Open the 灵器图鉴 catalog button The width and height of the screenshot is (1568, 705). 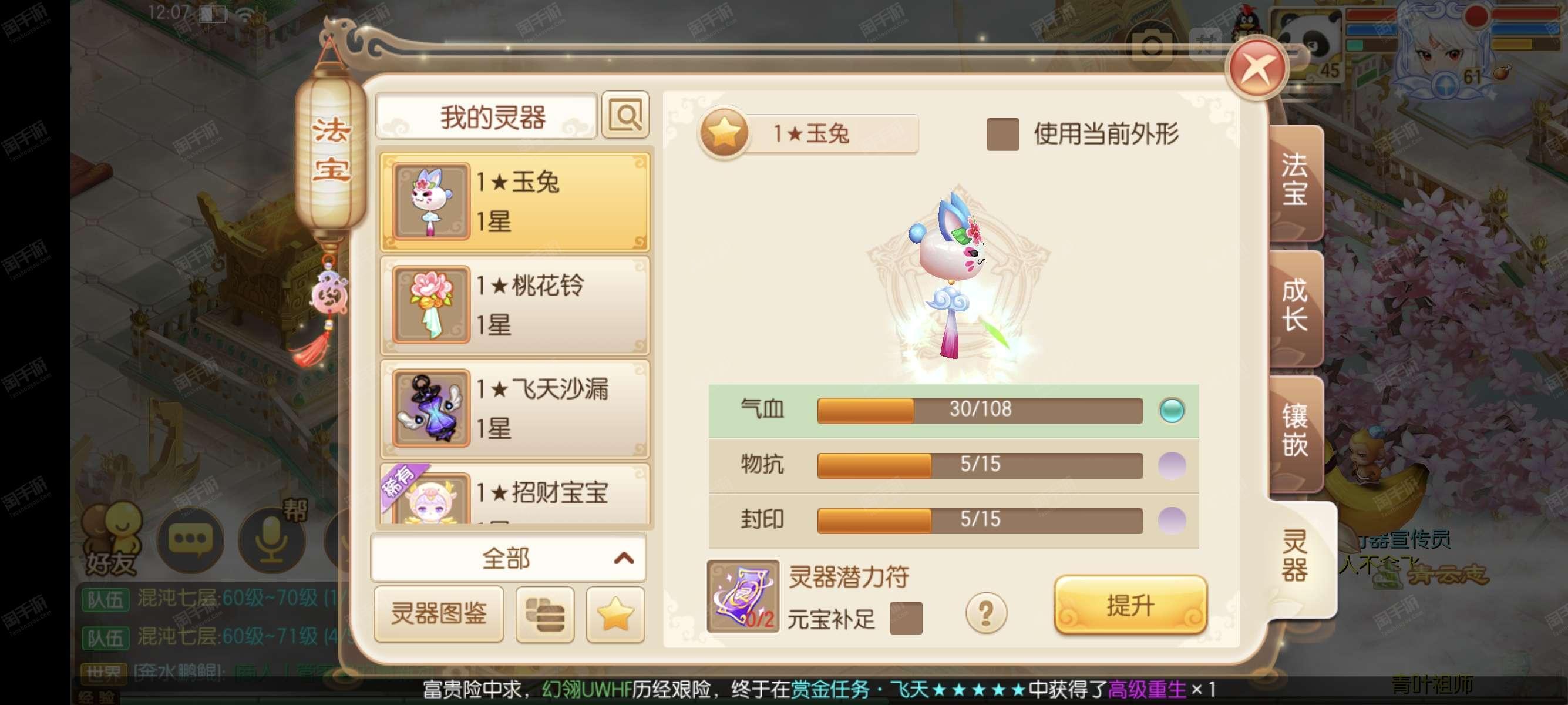439,614
